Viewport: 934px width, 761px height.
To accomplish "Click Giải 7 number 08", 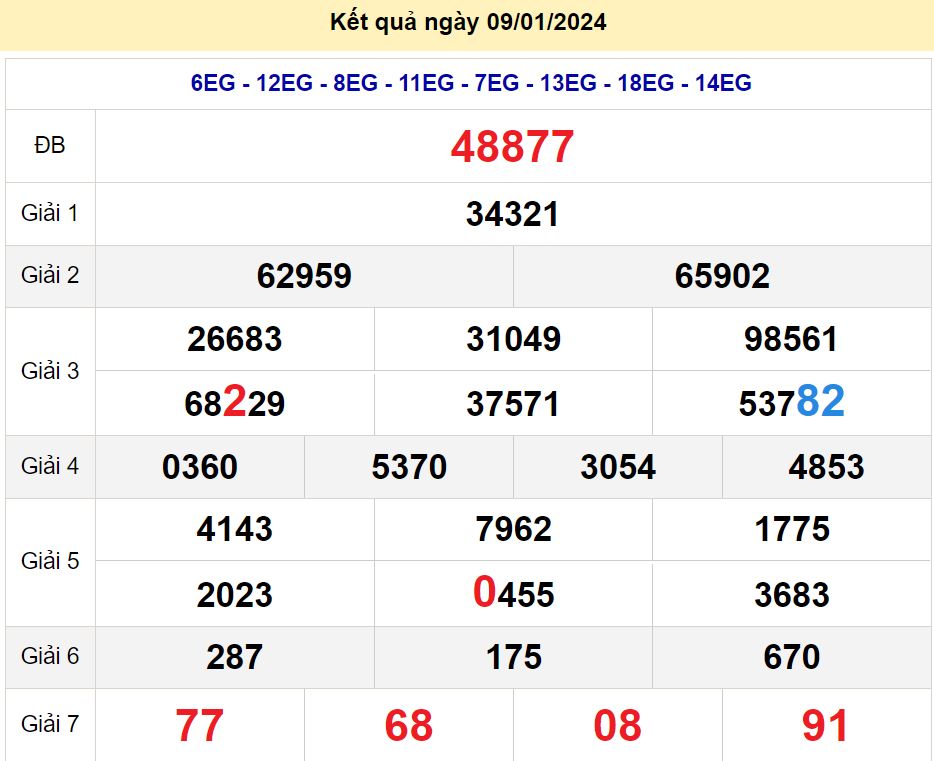I will (617, 725).
